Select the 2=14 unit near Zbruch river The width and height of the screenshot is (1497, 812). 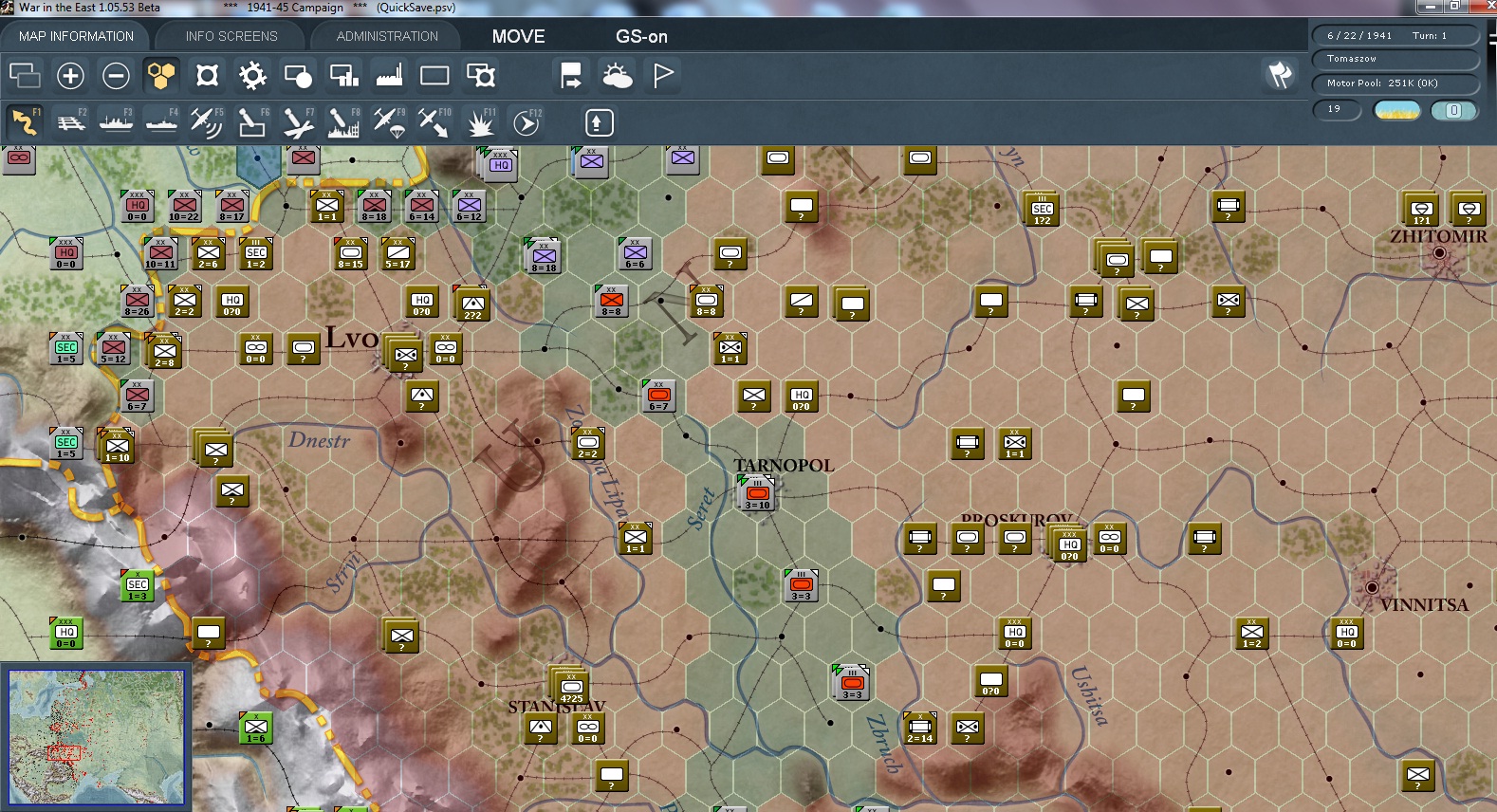click(919, 728)
